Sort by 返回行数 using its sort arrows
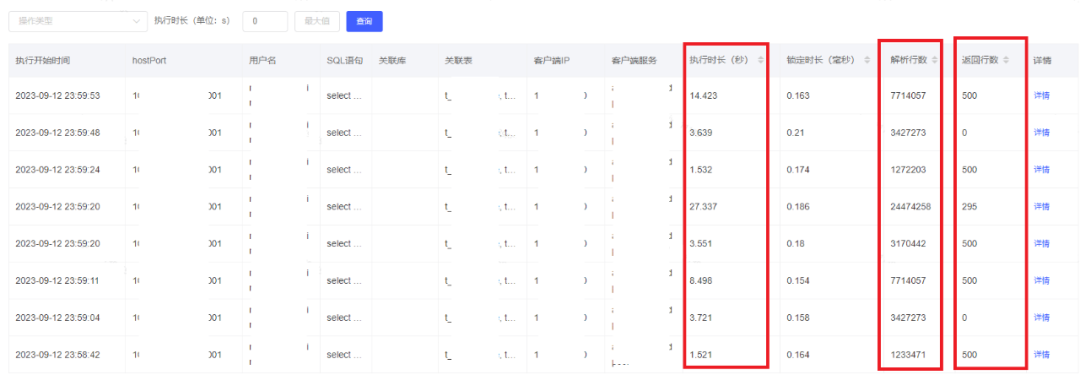The image size is (1080, 375). click(x=1006, y=60)
